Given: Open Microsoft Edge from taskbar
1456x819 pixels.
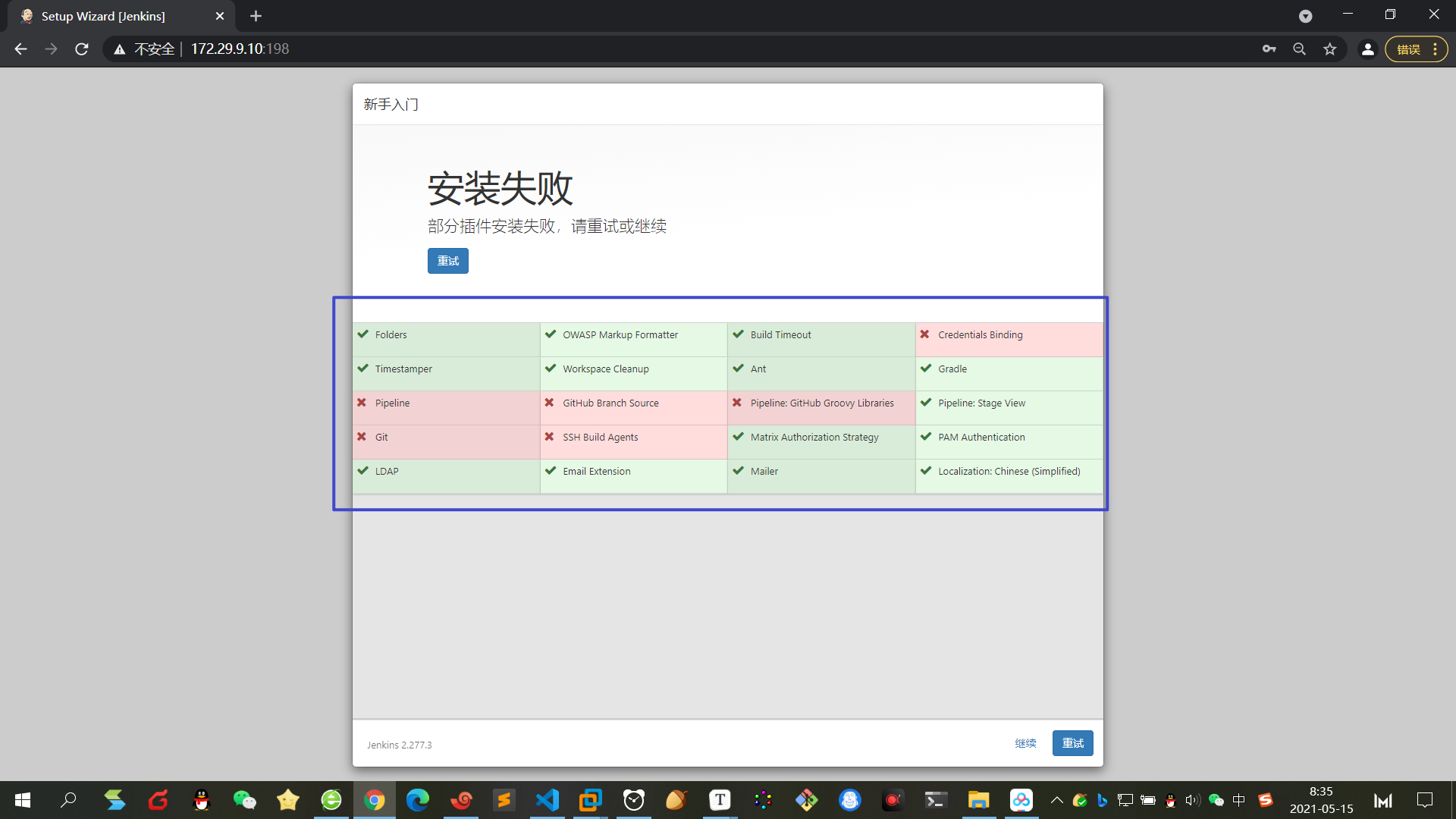Looking at the screenshot, I should pyautogui.click(x=417, y=800).
